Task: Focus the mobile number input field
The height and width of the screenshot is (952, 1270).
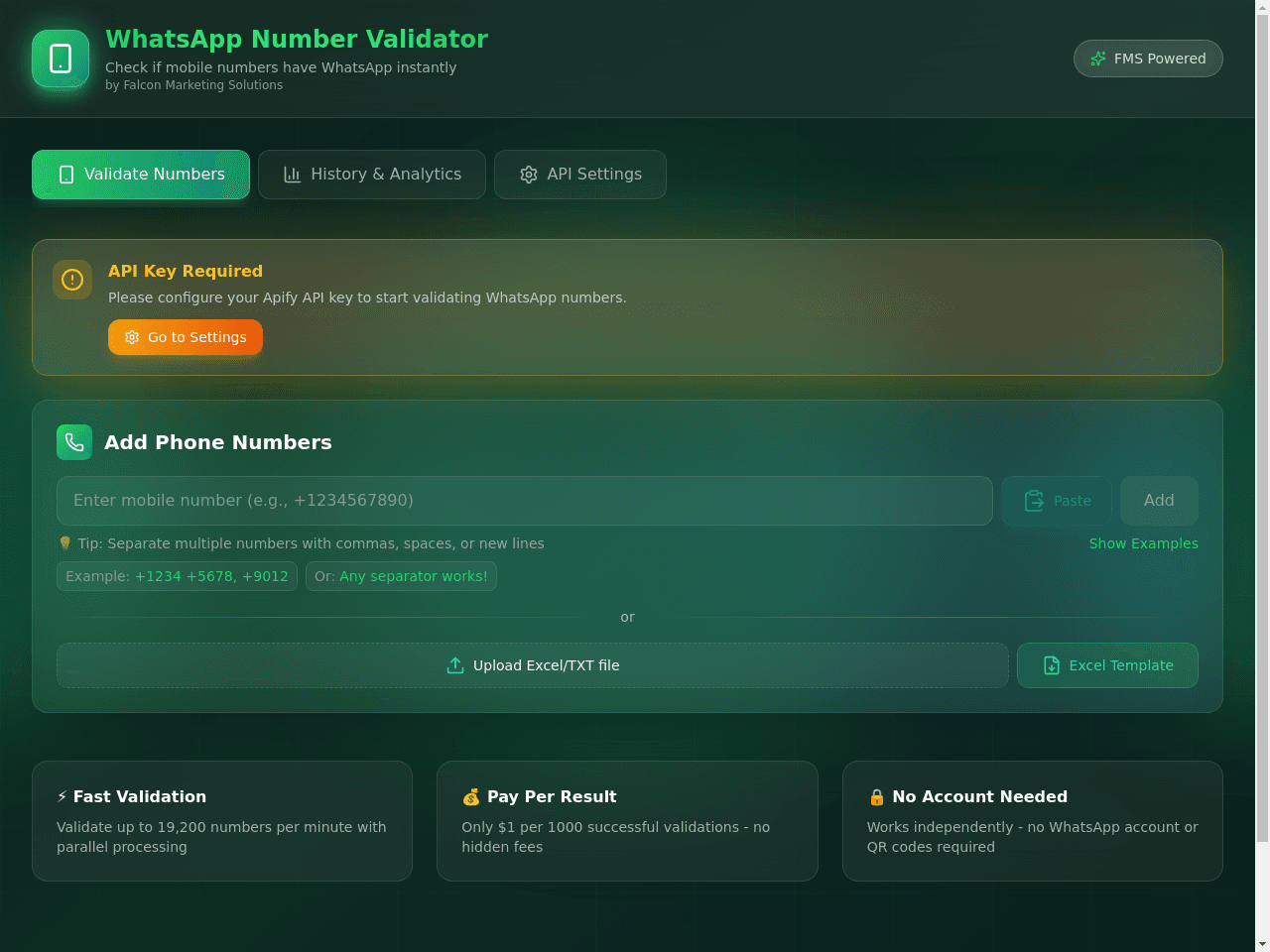Action: click(x=525, y=501)
